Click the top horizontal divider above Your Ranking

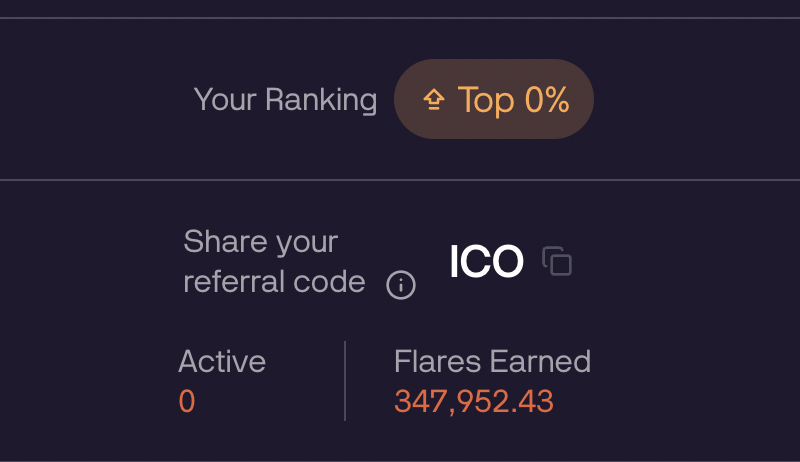click(x=400, y=18)
